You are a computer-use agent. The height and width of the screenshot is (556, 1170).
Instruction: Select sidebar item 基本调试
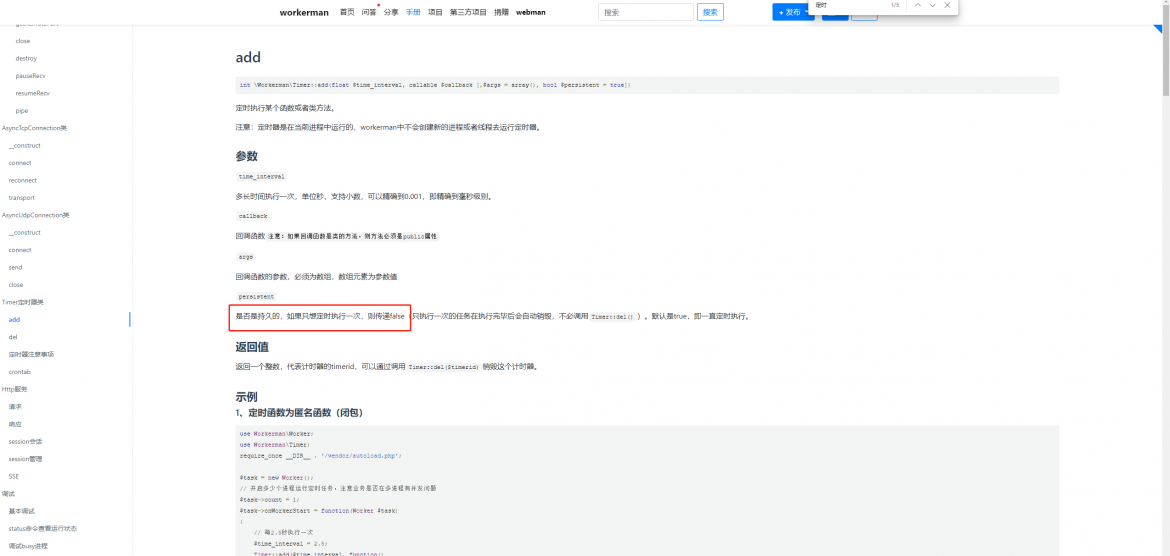pos(22,510)
